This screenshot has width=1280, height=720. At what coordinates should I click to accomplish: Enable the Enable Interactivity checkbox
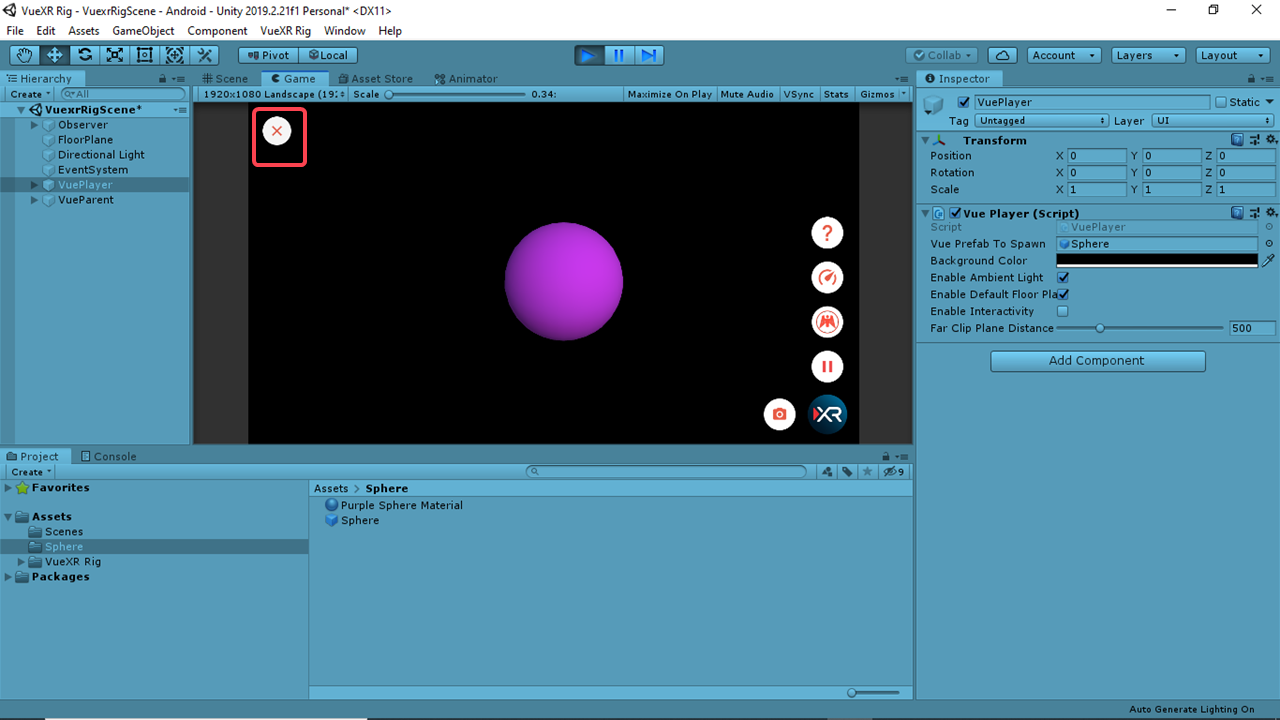coord(1063,312)
